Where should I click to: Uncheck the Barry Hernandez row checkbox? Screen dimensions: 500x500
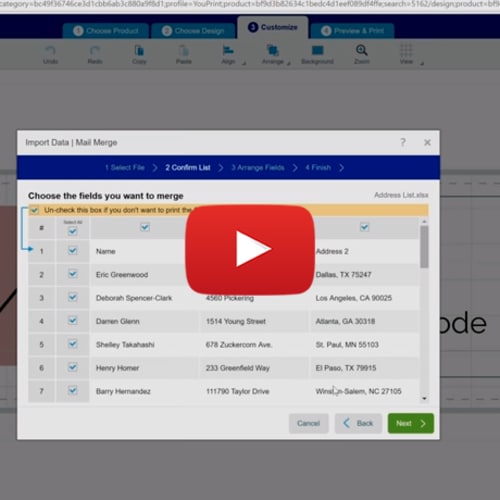click(x=72, y=390)
